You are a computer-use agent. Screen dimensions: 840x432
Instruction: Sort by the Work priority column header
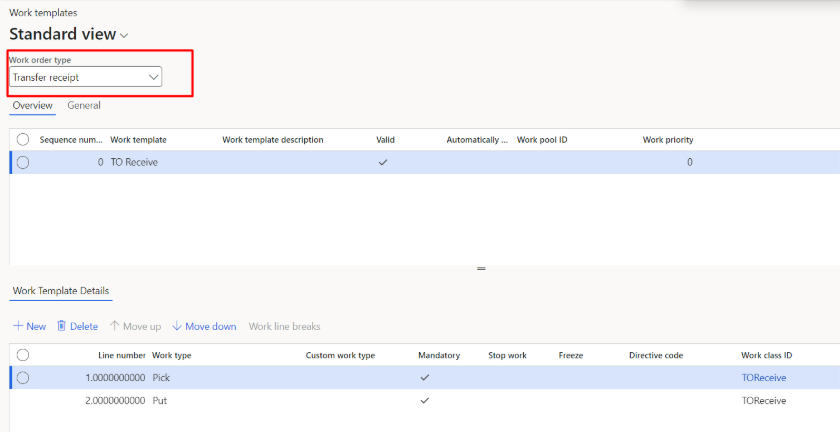tap(667, 140)
